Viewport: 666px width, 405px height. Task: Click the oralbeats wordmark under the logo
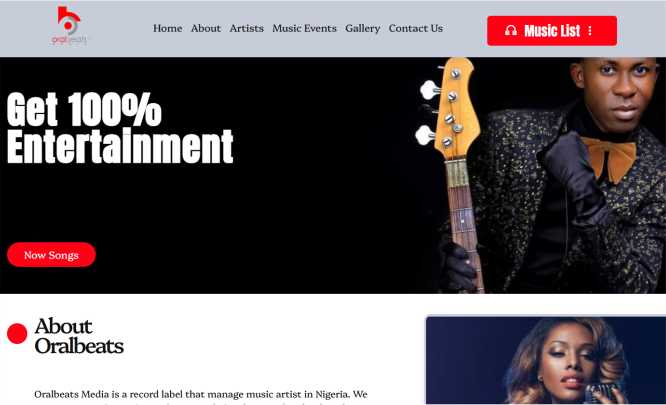pyautogui.click(x=69, y=39)
